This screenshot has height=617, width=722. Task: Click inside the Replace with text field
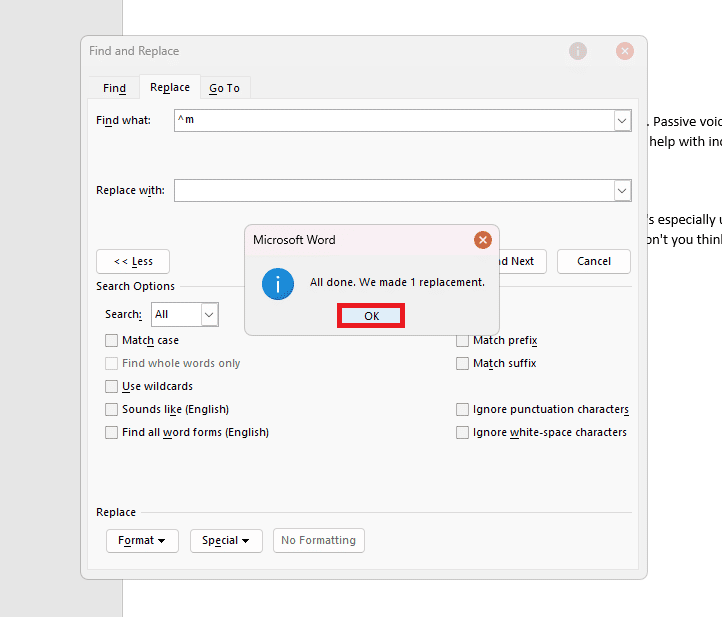pyautogui.click(x=392, y=190)
